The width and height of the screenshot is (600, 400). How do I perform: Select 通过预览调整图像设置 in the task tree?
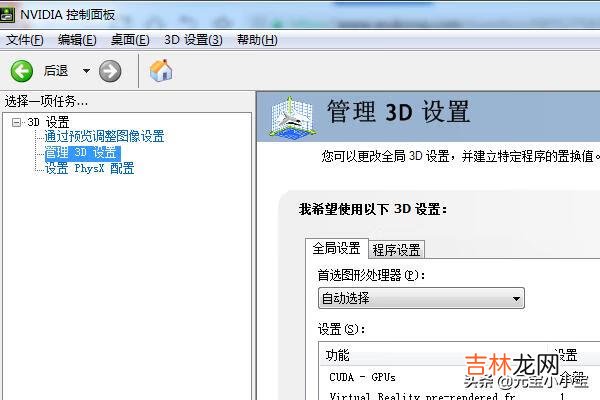pos(104,137)
